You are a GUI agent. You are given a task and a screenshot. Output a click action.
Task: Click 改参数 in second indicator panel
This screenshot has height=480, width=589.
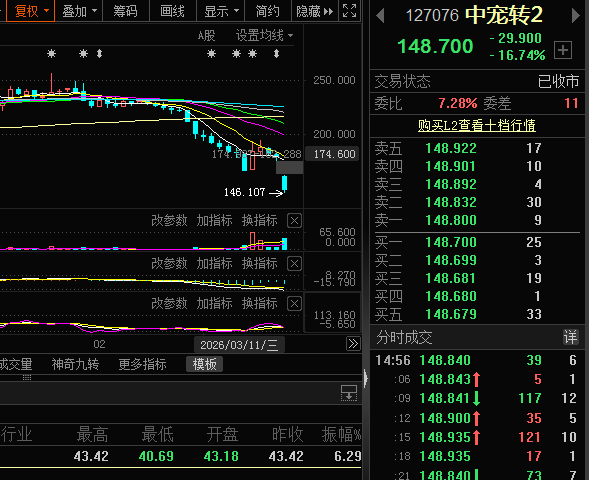pos(169,263)
